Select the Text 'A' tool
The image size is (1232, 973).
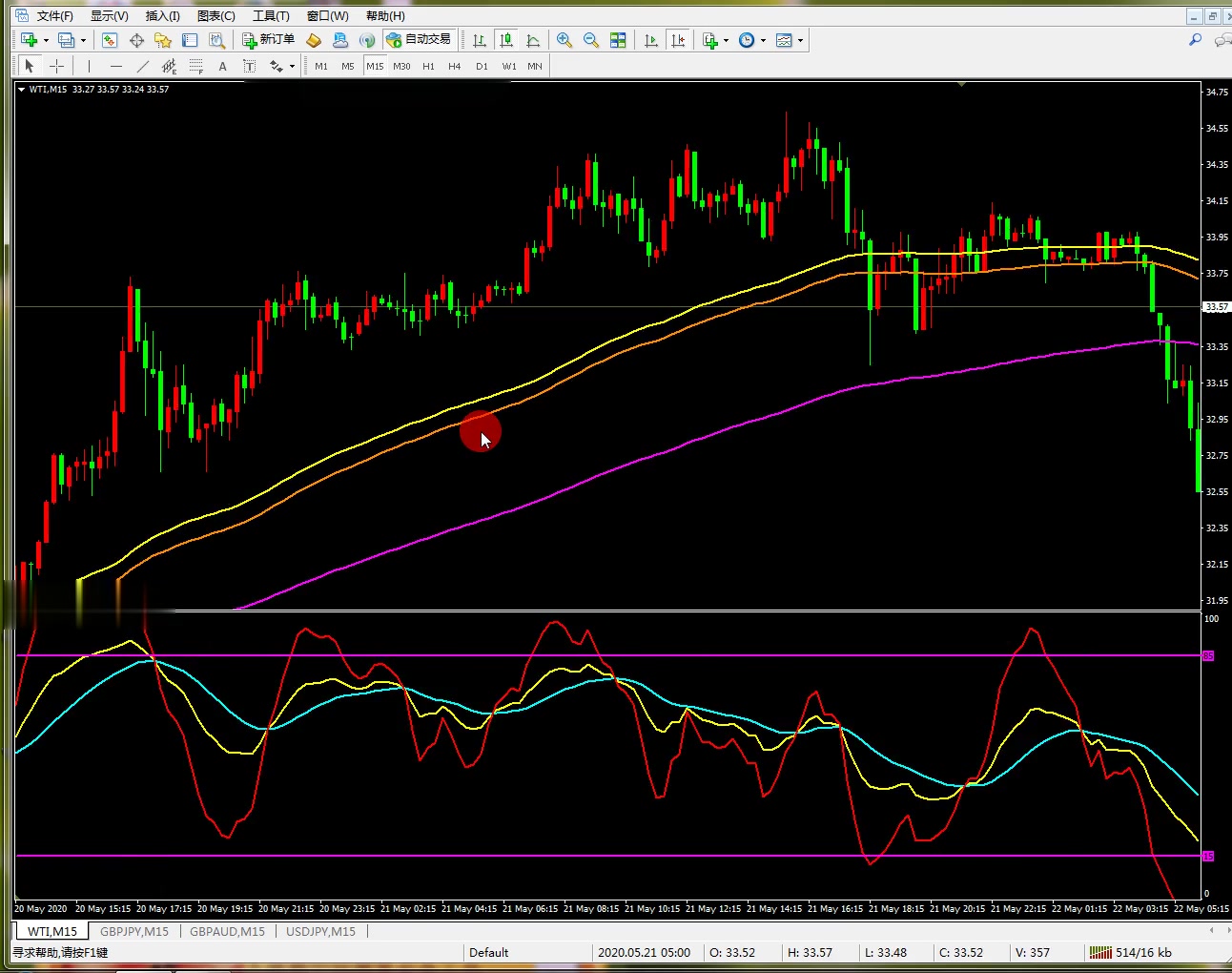point(222,66)
